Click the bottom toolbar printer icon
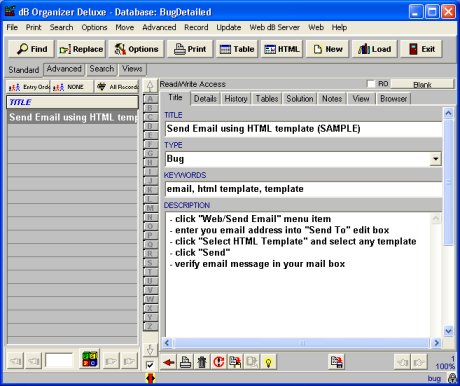460x386 pixels. coord(185,362)
